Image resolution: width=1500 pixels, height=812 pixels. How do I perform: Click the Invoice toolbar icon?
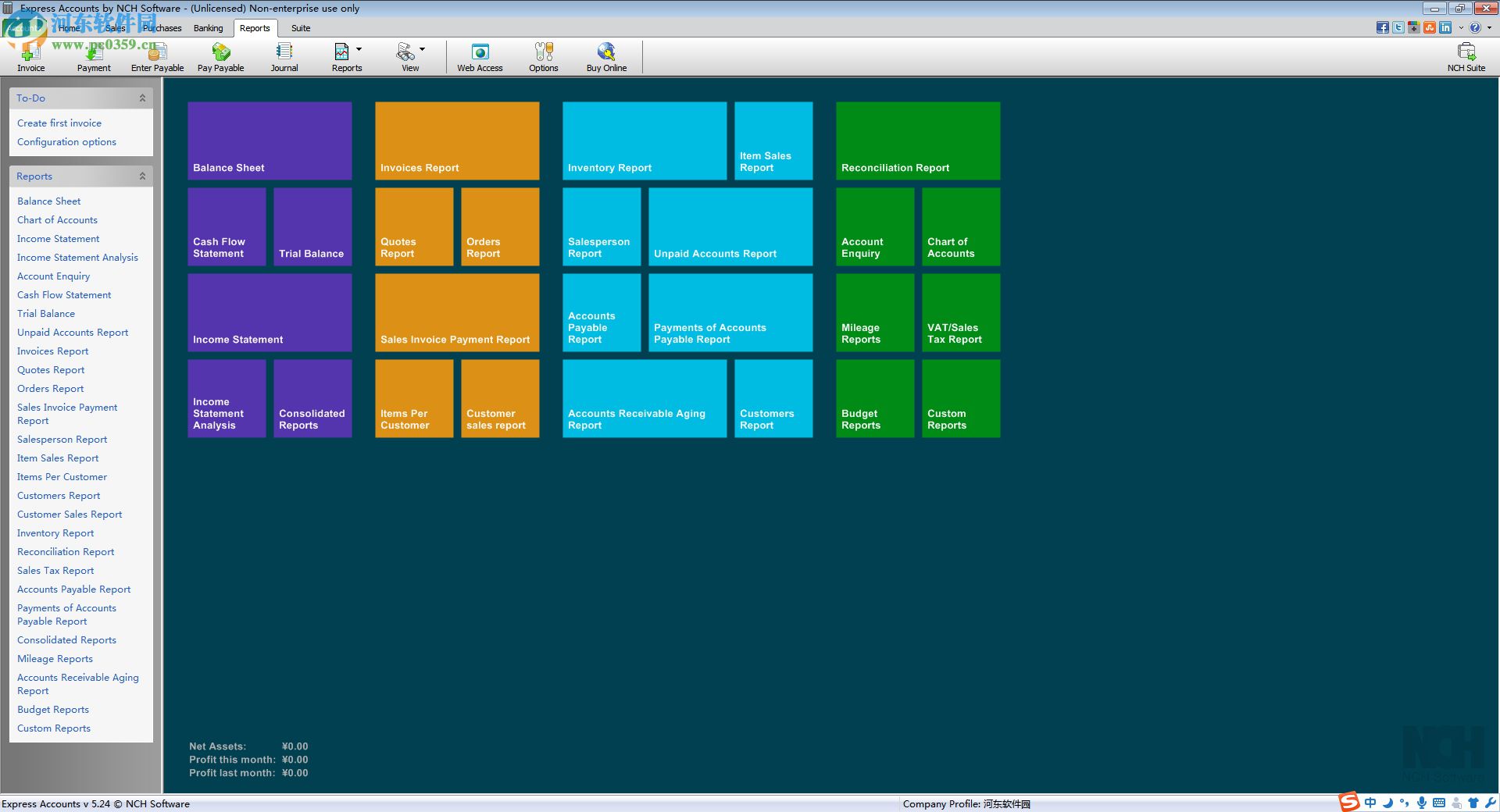pyautogui.click(x=31, y=57)
